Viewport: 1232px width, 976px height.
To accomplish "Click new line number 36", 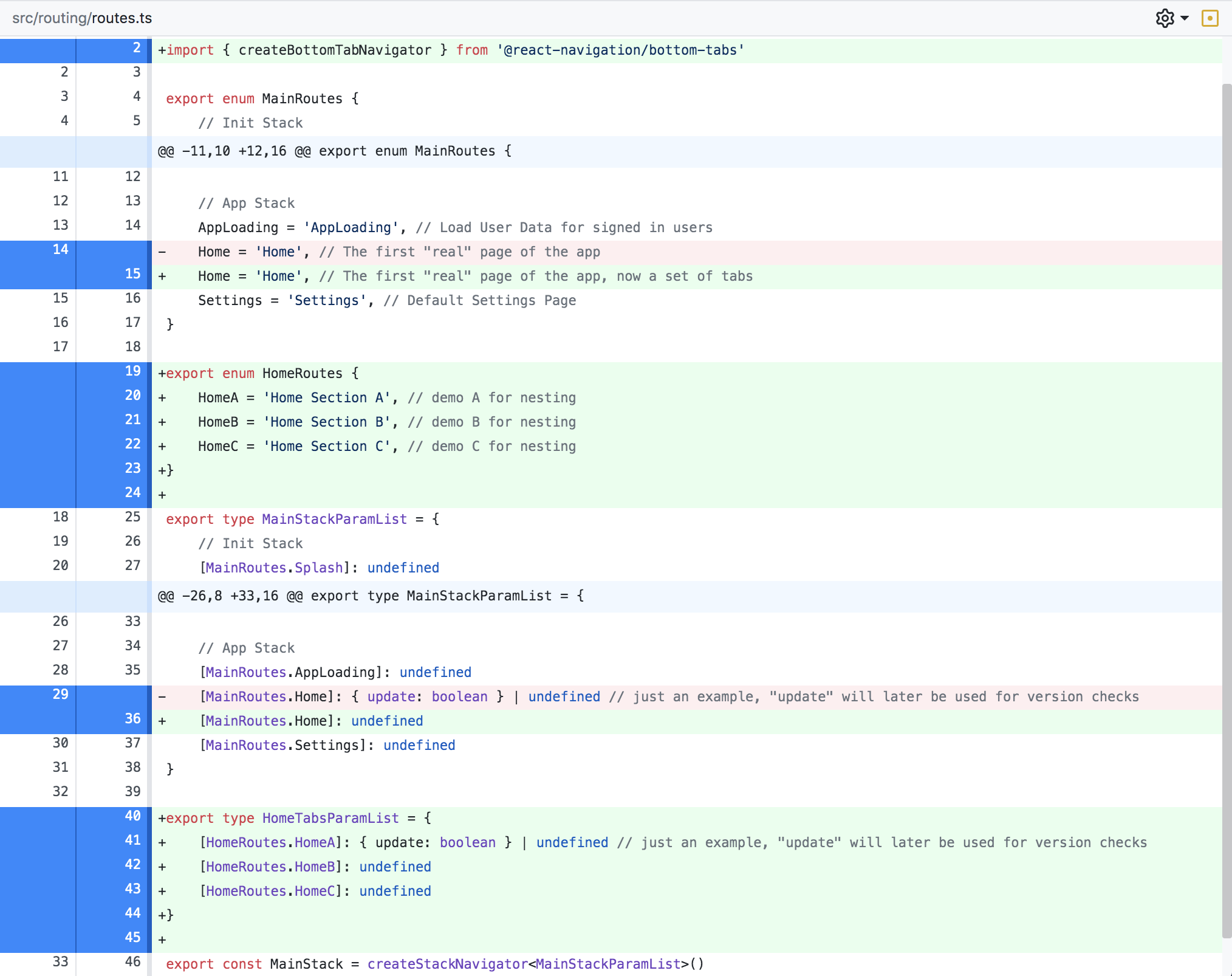I will pos(132,719).
